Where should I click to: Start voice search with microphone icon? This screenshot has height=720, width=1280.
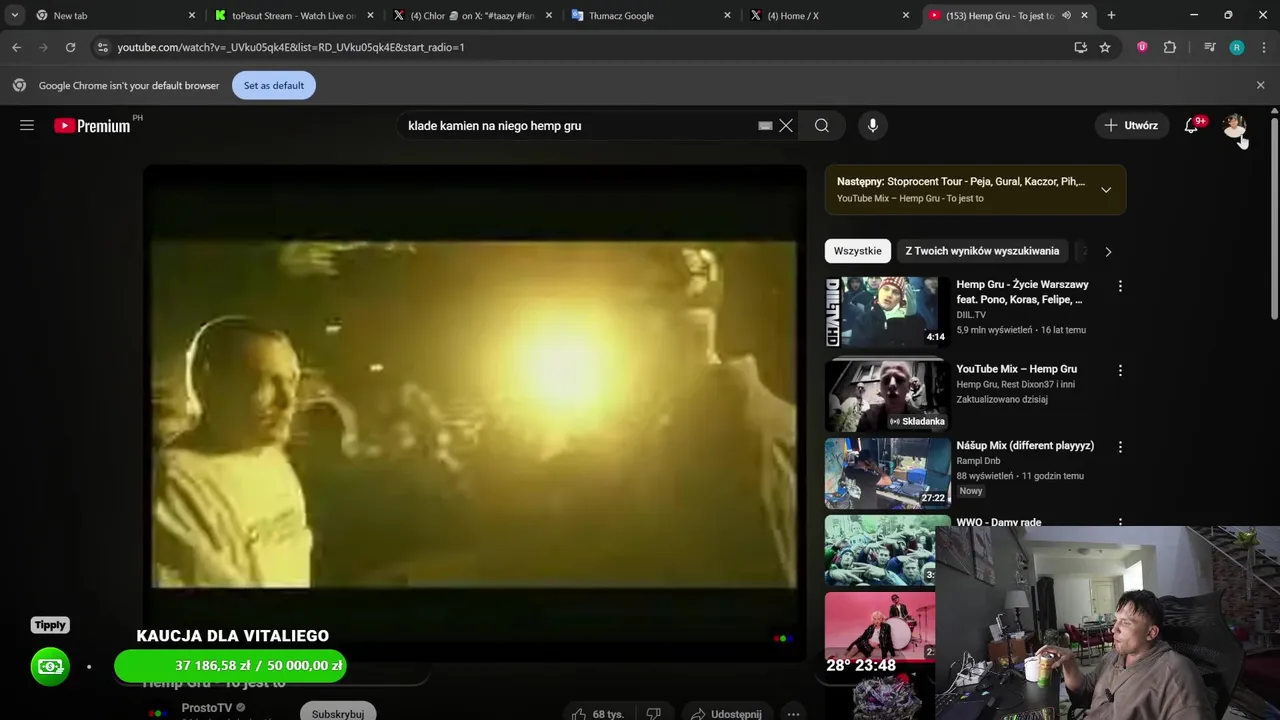tap(873, 125)
